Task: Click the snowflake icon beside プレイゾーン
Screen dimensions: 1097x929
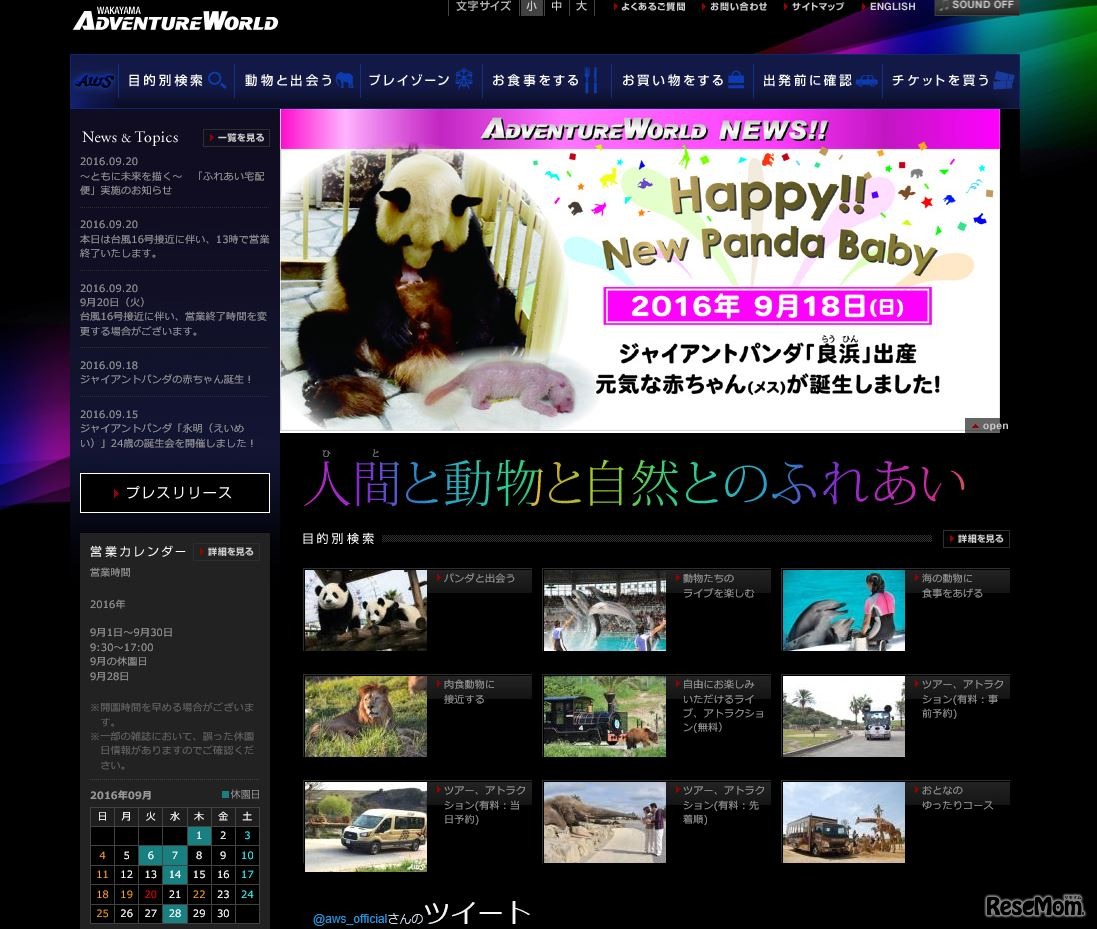Action: tap(460, 81)
